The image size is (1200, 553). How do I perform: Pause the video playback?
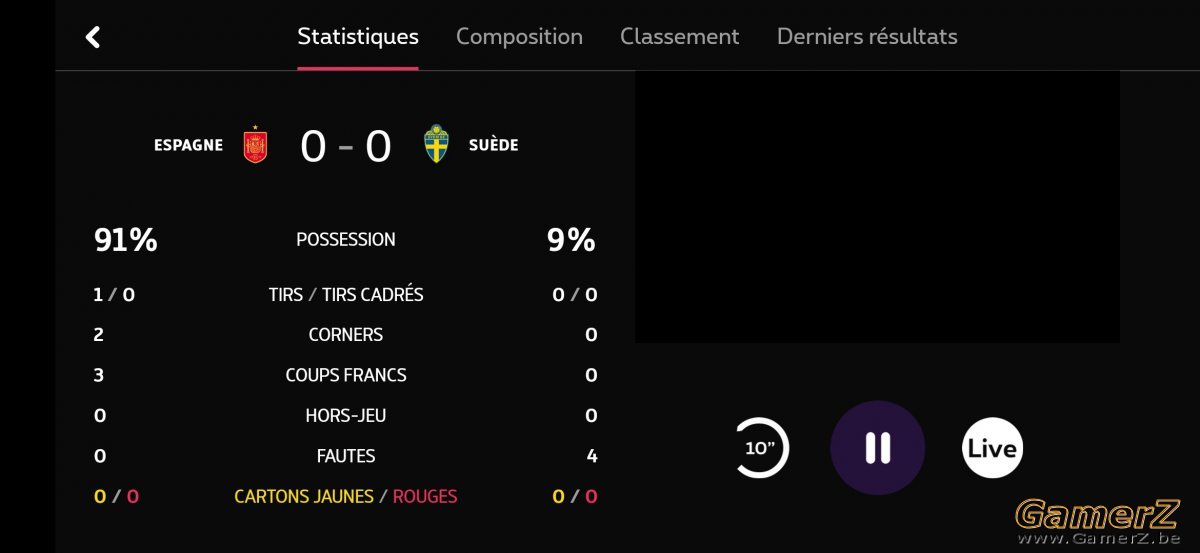click(878, 448)
